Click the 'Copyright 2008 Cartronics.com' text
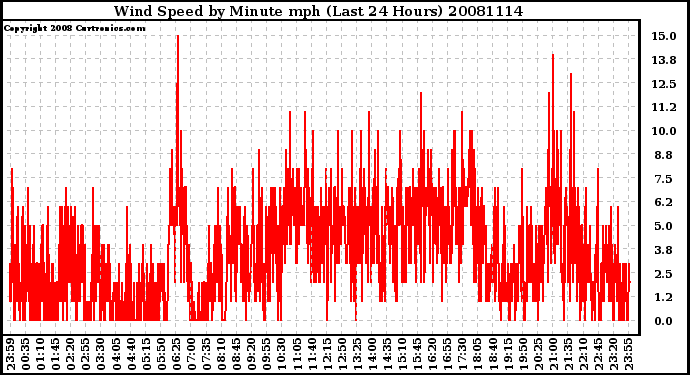 tap(74, 28)
